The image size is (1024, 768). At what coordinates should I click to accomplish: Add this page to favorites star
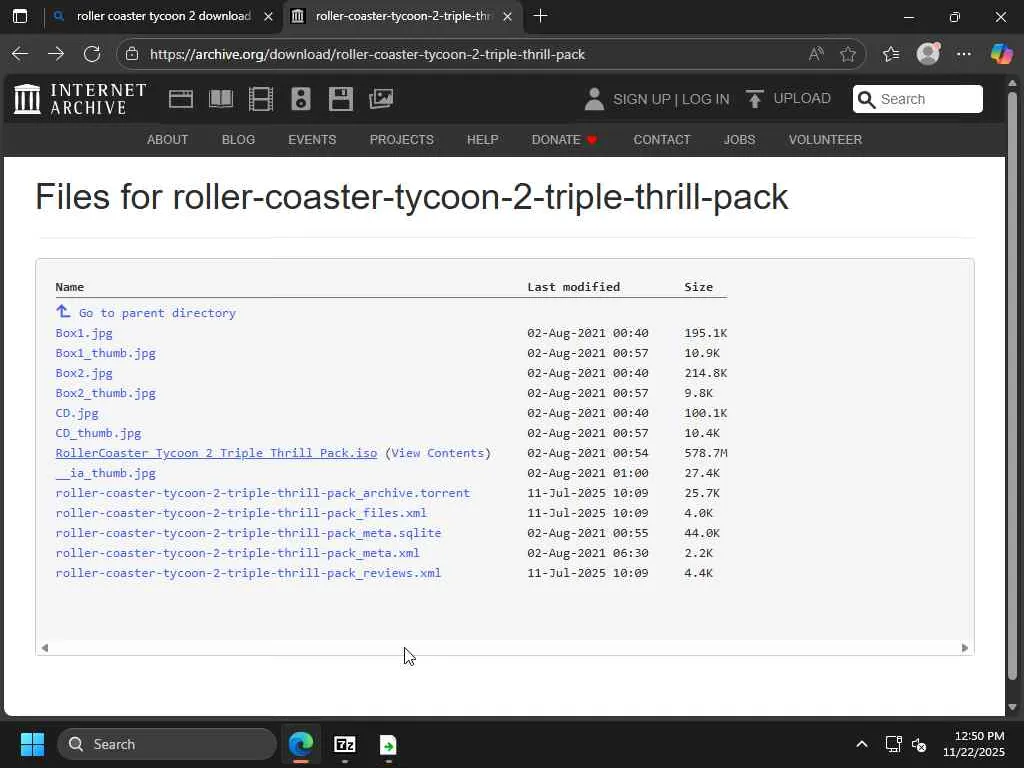point(848,54)
